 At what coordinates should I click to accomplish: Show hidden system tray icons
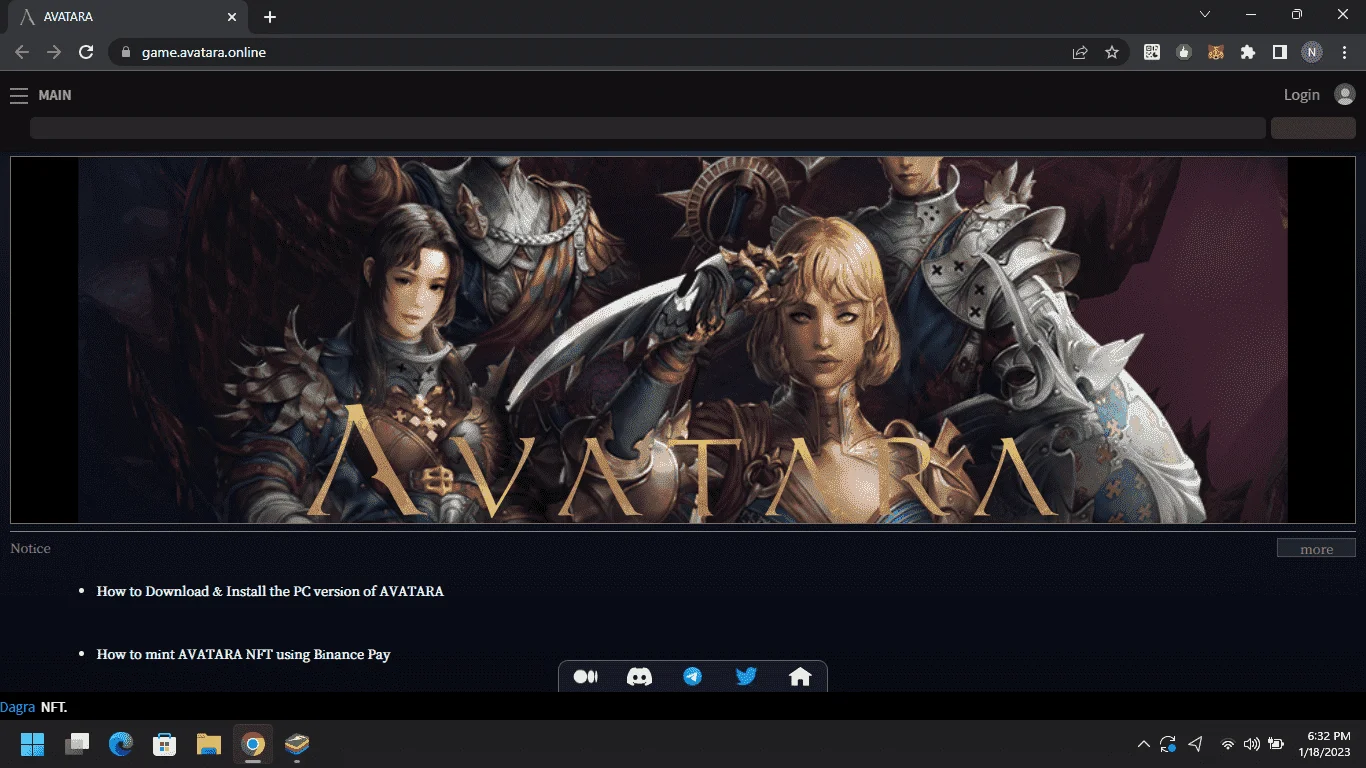click(x=1143, y=744)
